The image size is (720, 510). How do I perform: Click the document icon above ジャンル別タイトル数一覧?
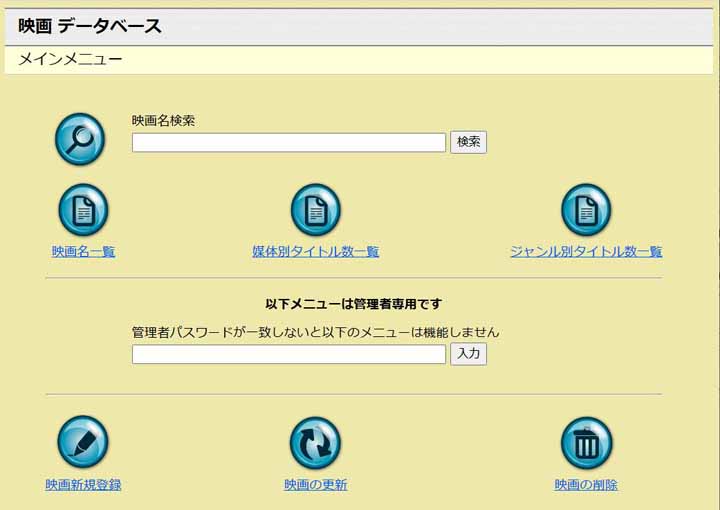586,210
